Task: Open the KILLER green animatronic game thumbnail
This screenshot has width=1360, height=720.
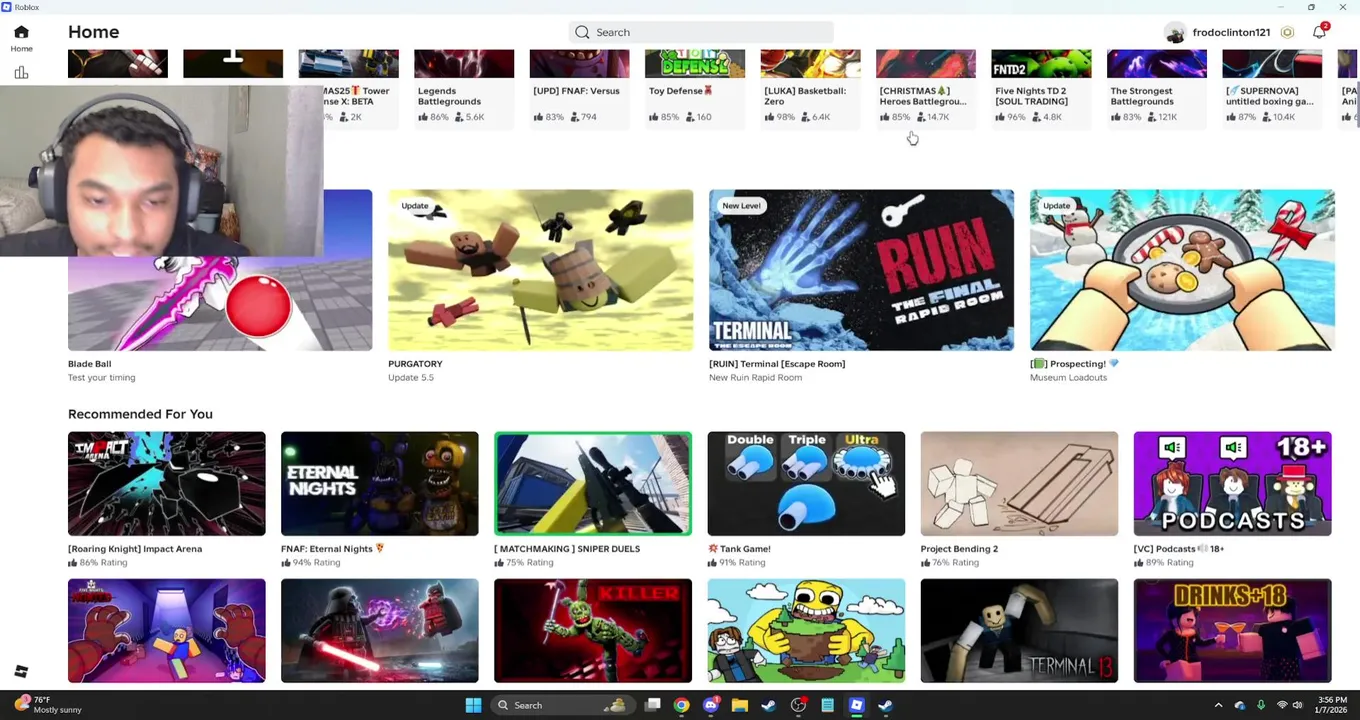Action: click(593, 630)
